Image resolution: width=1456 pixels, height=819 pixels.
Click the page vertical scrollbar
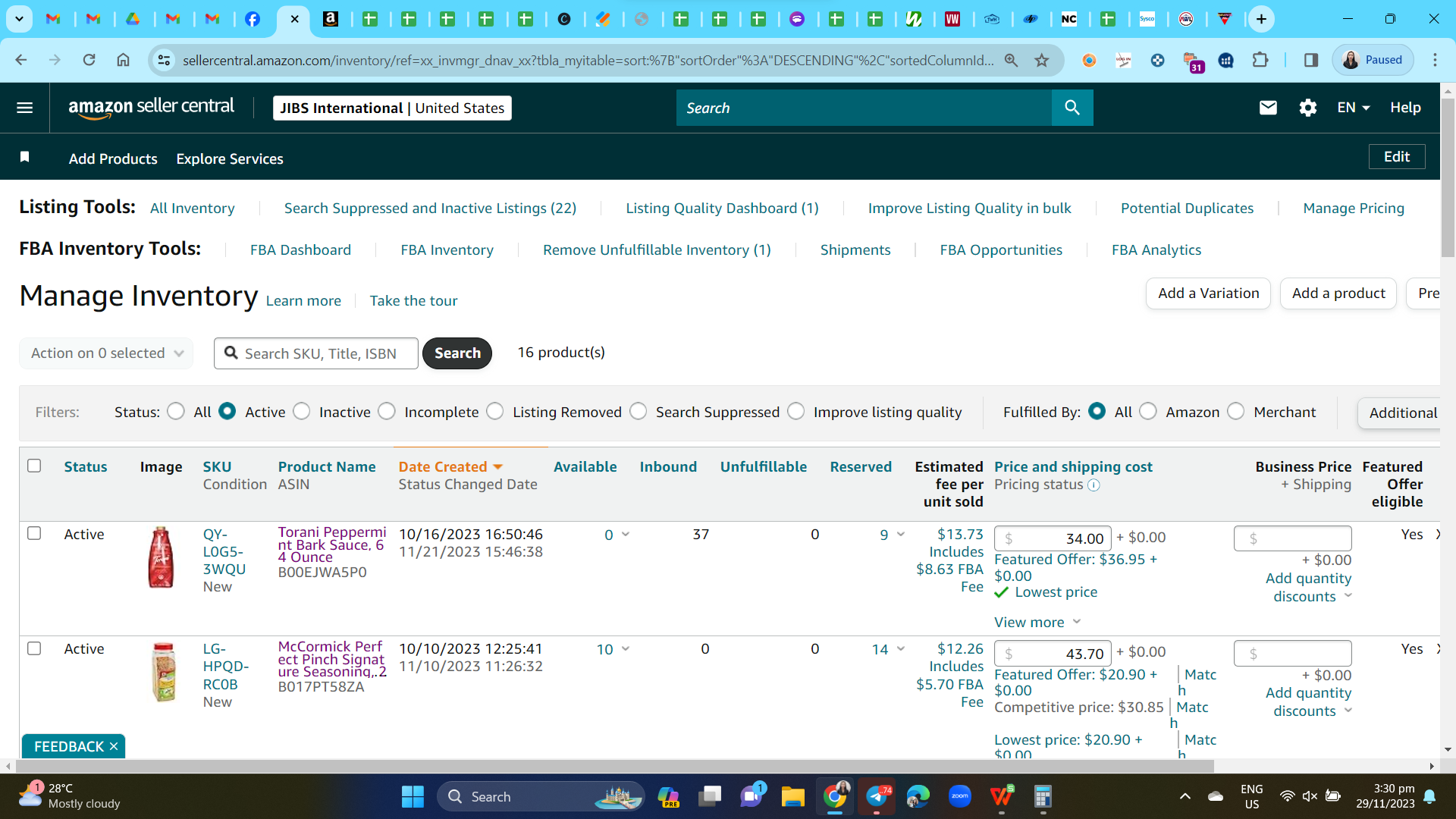(1448, 178)
